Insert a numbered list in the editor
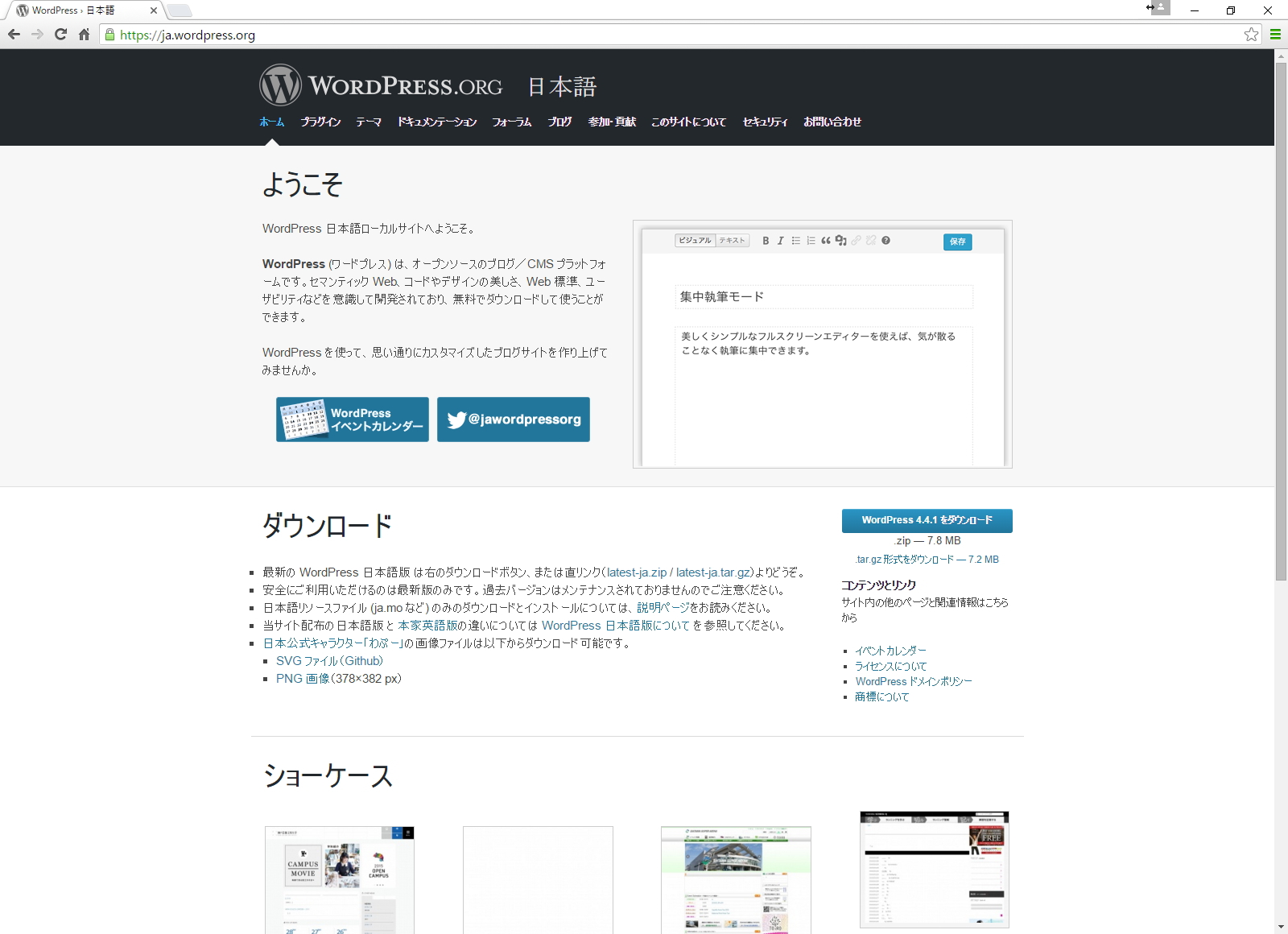 pyautogui.click(x=811, y=241)
